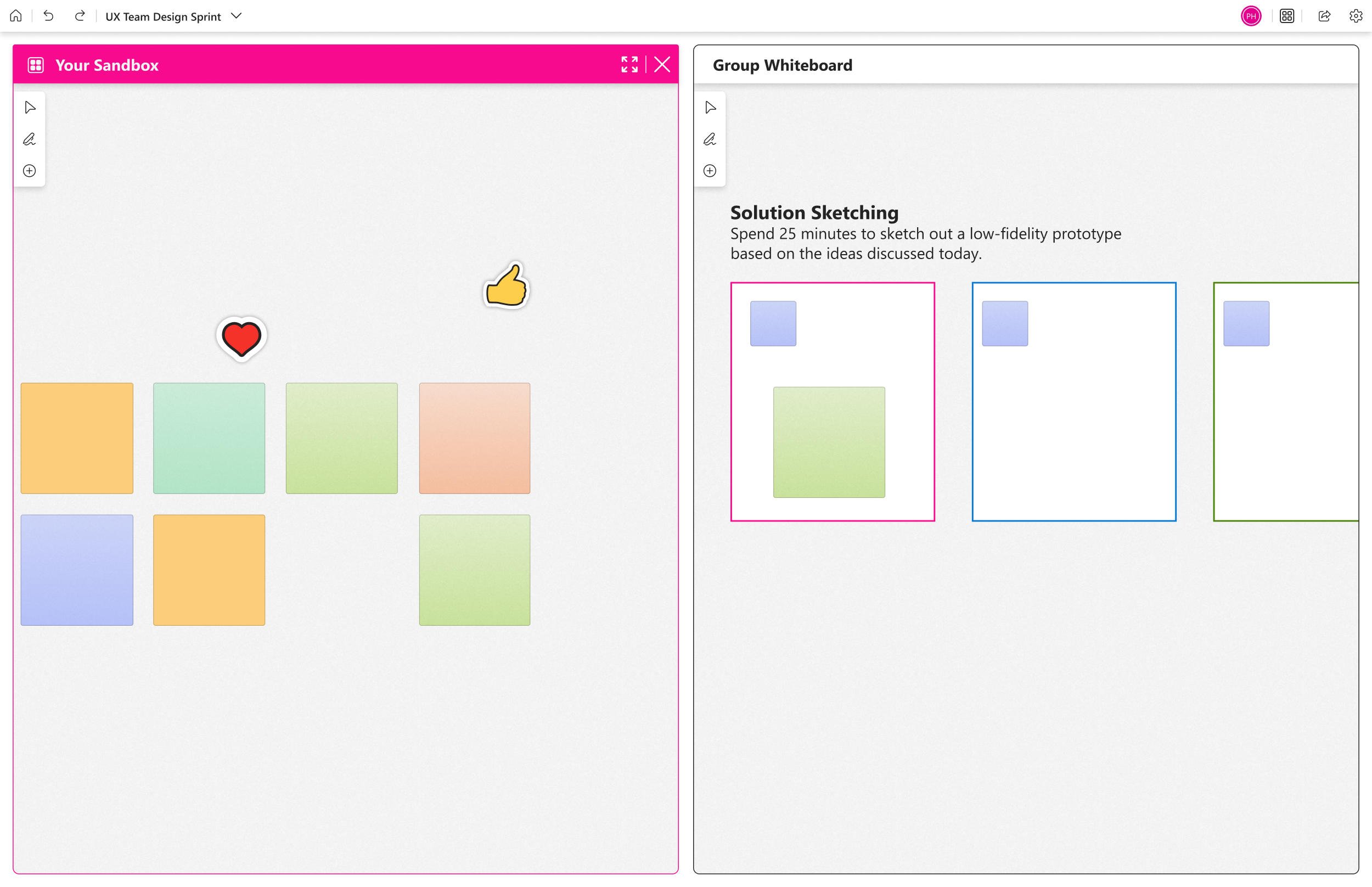This screenshot has width=1372, height=887.
Task: Expand Your Sandbox to full screen
Action: (x=629, y=65)
